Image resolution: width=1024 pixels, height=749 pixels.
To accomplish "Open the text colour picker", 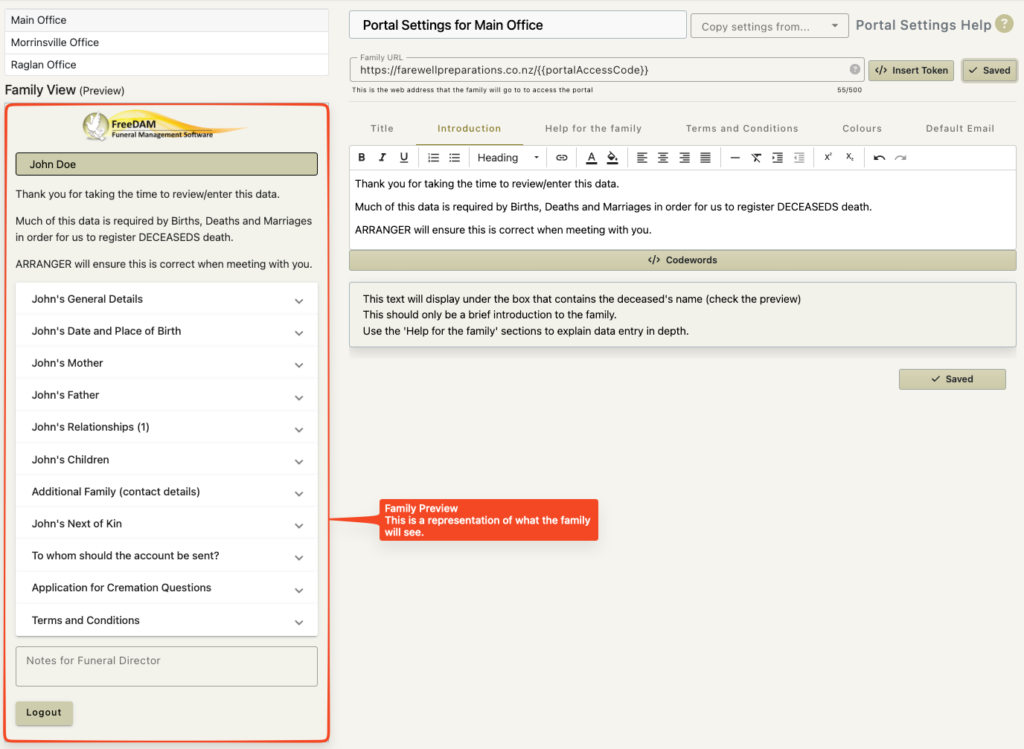I will 591,157.
